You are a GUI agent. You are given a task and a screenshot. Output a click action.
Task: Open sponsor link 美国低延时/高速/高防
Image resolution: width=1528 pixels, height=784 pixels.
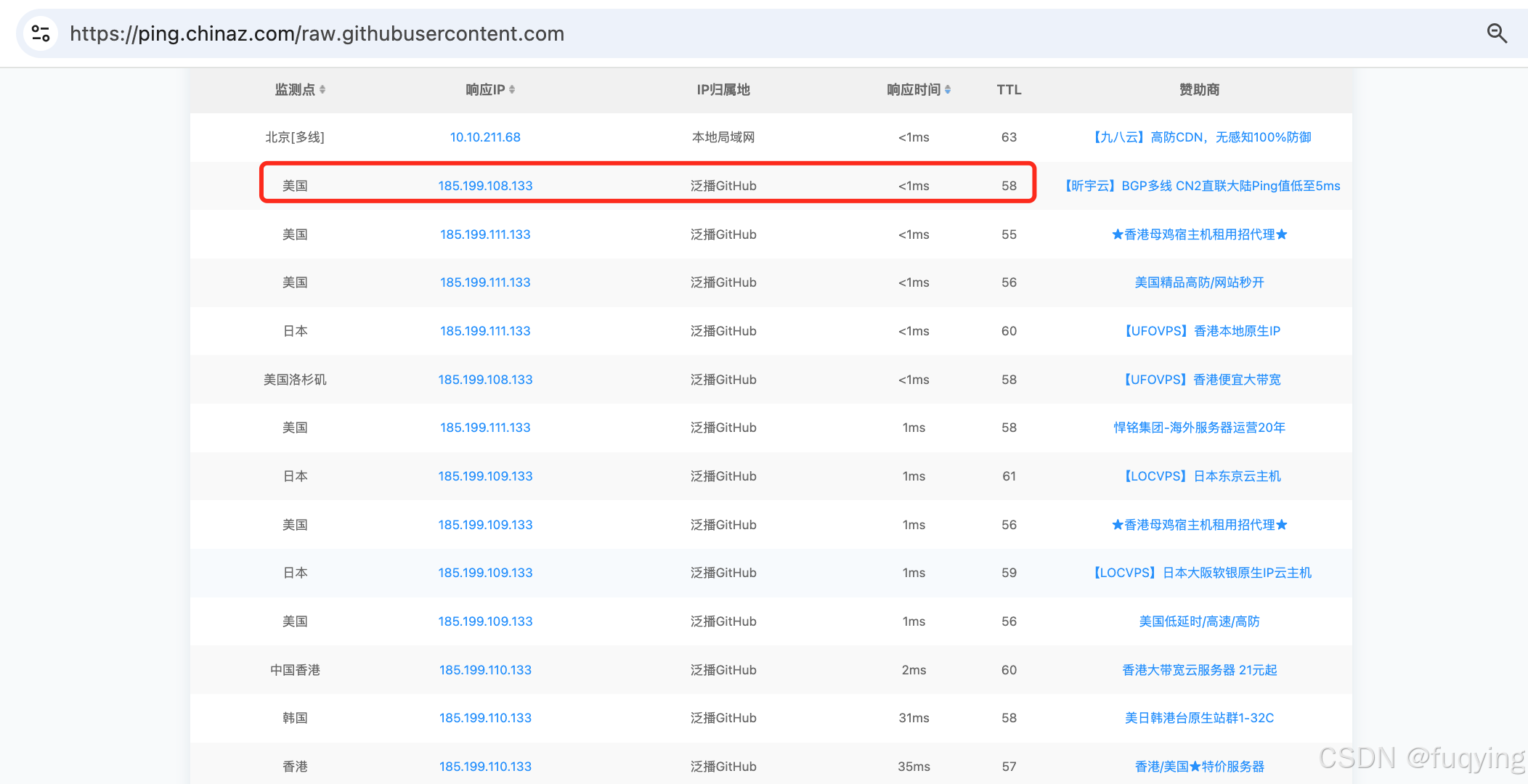point(1200,621)
